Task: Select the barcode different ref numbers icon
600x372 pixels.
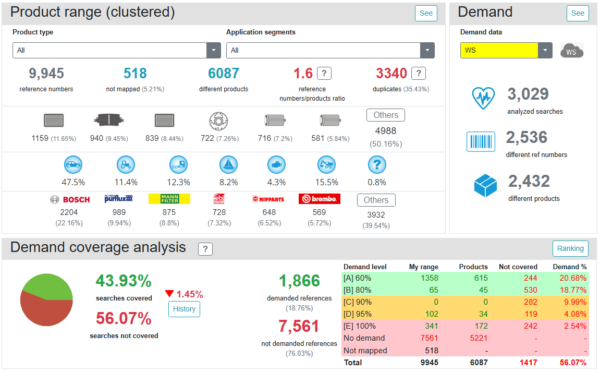Action: [x=481, y=142]
